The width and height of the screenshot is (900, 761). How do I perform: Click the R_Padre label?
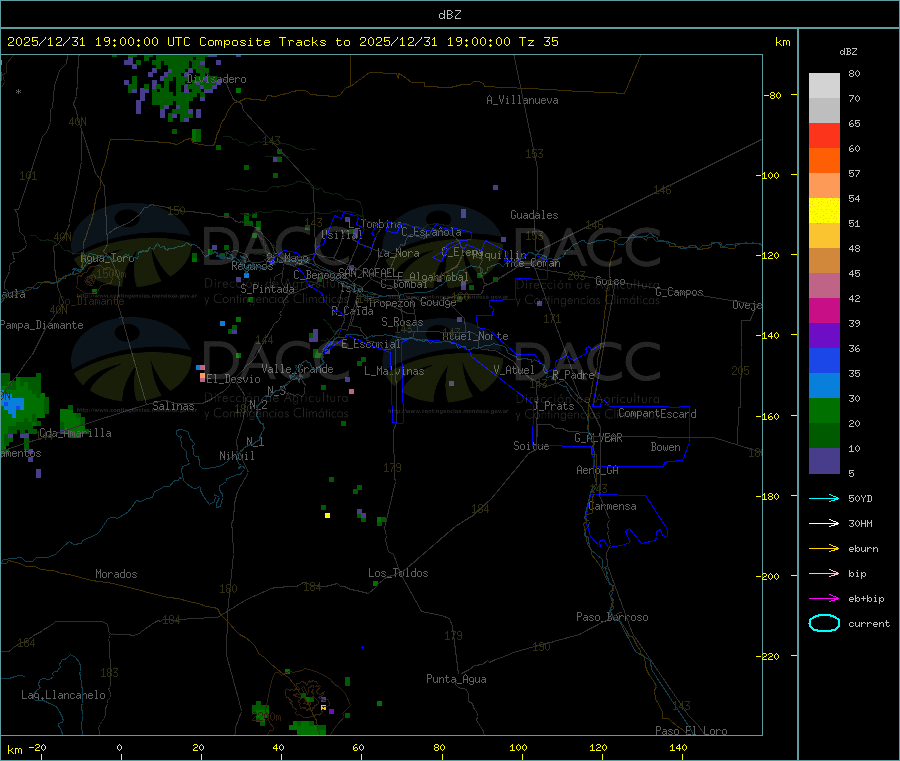coord(573,375)
